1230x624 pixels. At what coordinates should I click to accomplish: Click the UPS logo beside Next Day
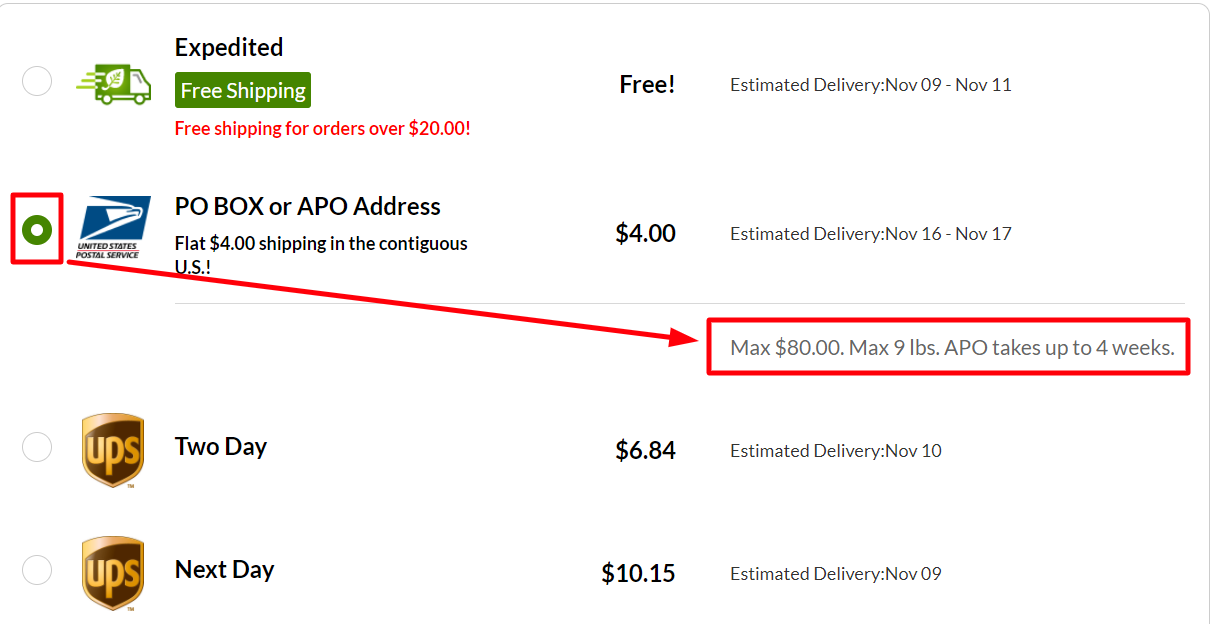coord(113,573)
